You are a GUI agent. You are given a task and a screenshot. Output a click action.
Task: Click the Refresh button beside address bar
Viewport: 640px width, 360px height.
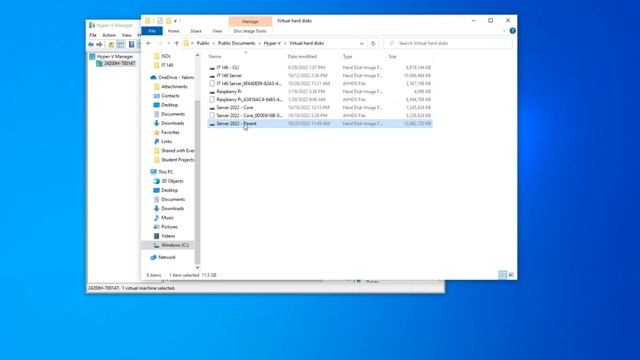click(373, 43)
